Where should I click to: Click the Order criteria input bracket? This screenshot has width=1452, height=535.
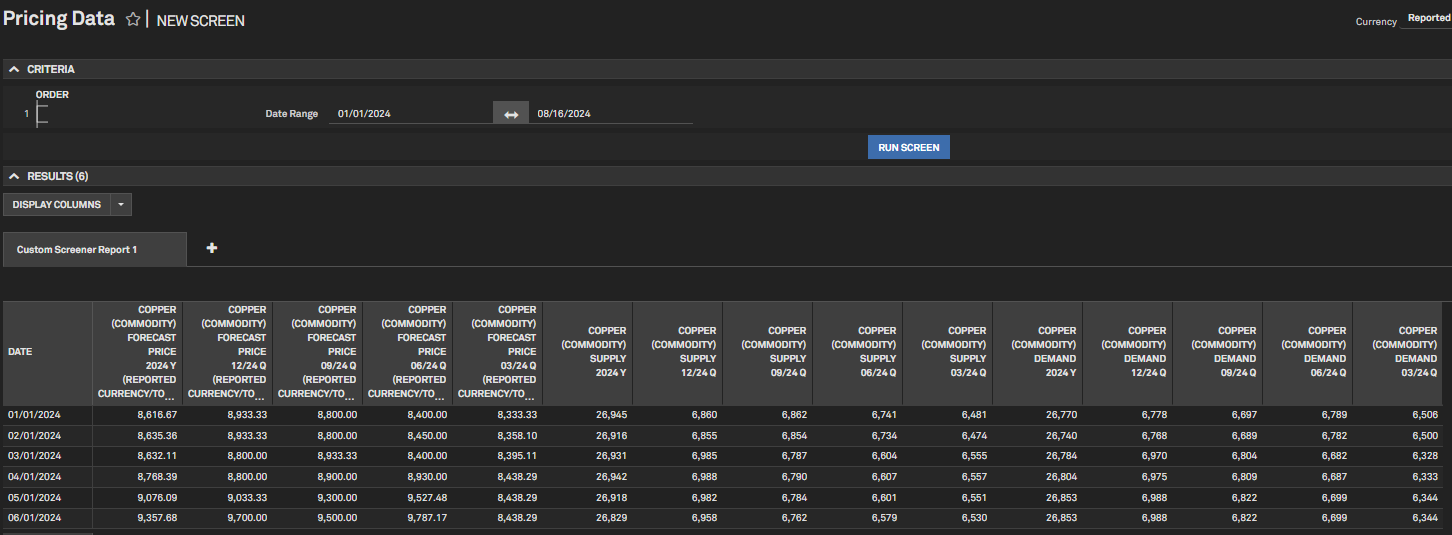pyautogui.click(x=42, y=114)
